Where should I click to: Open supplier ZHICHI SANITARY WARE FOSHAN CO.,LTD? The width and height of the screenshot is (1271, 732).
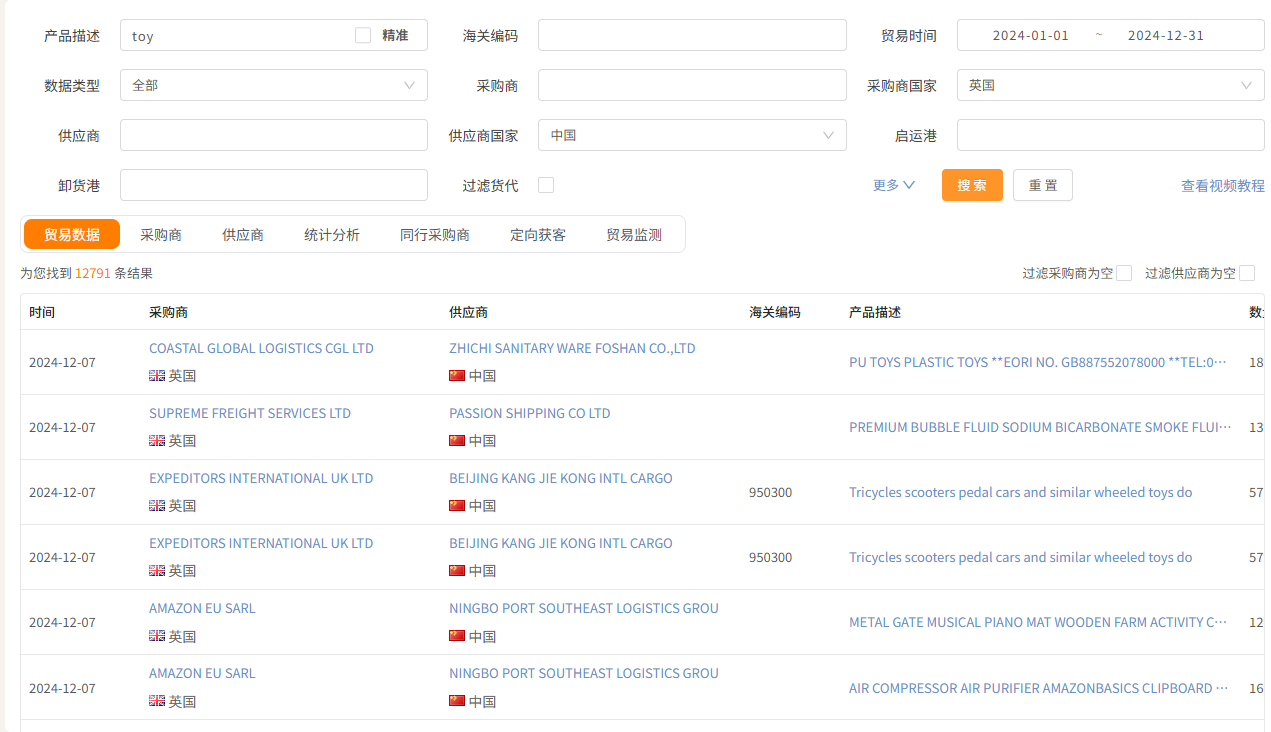(x=572, y=348)
